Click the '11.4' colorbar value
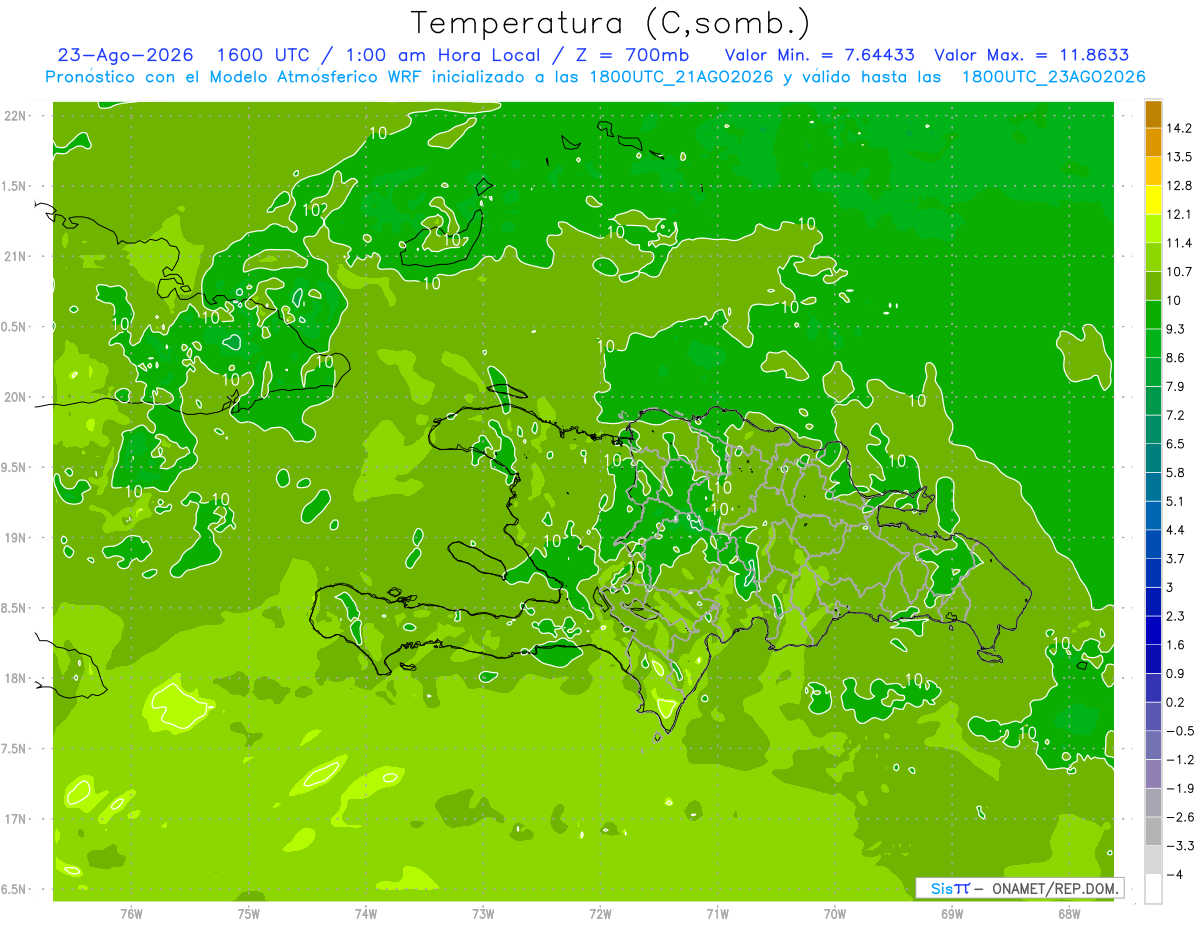 pyautogui.click(x=1180, y=243)
